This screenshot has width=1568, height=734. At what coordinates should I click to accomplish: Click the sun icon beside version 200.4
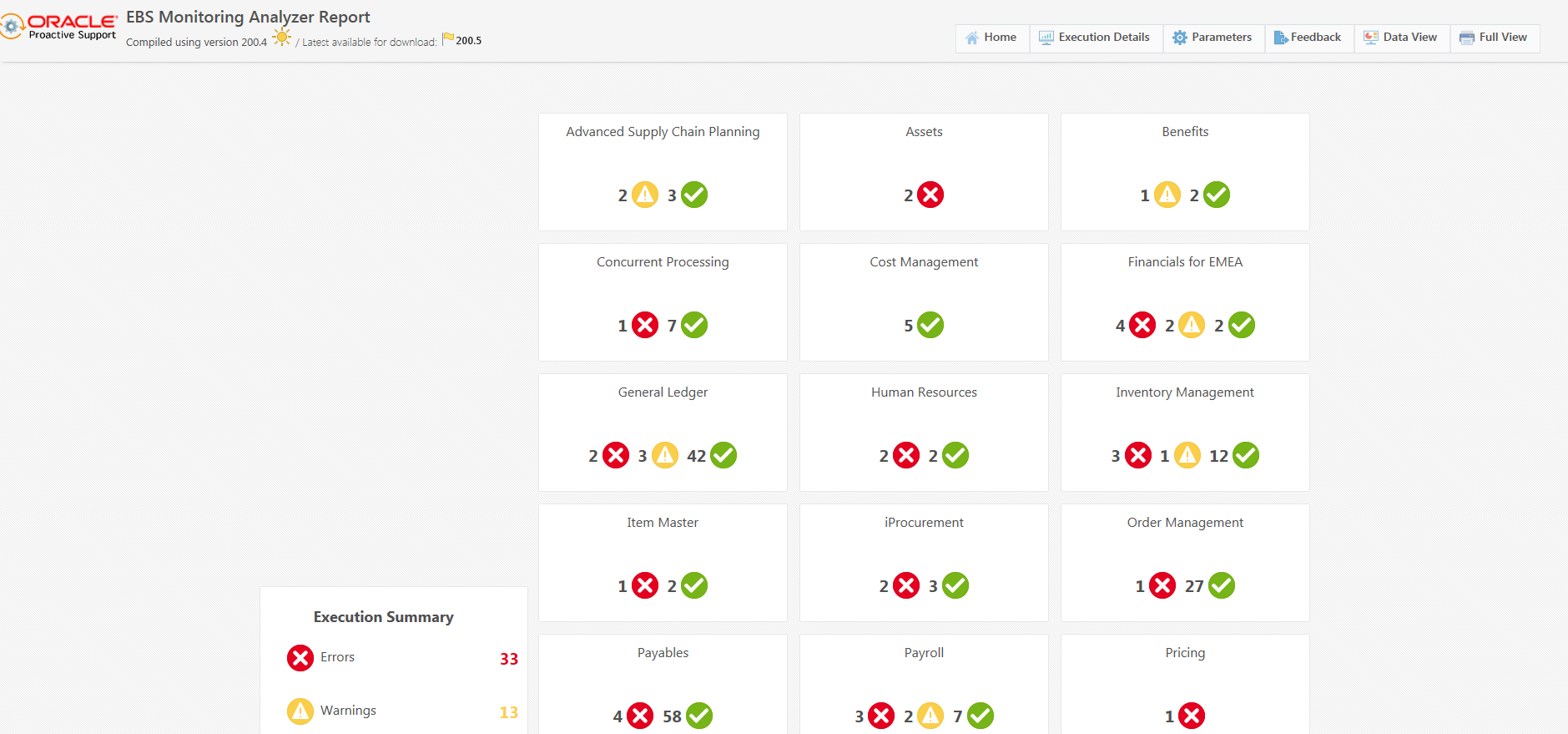tap(282, 37)
